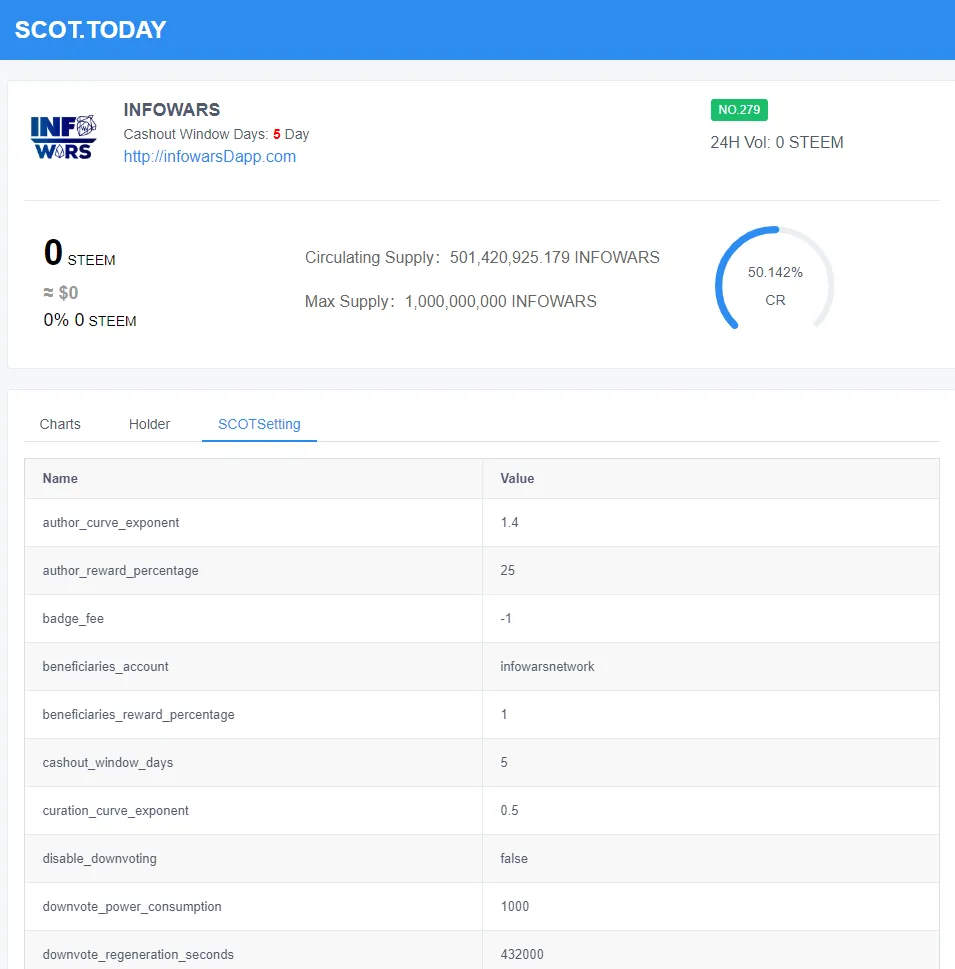The width and height of the screenshot is (955, 969).
Task: Click the Cashout Window Days text
Action: pyautogui.click(x=216, y=134)
